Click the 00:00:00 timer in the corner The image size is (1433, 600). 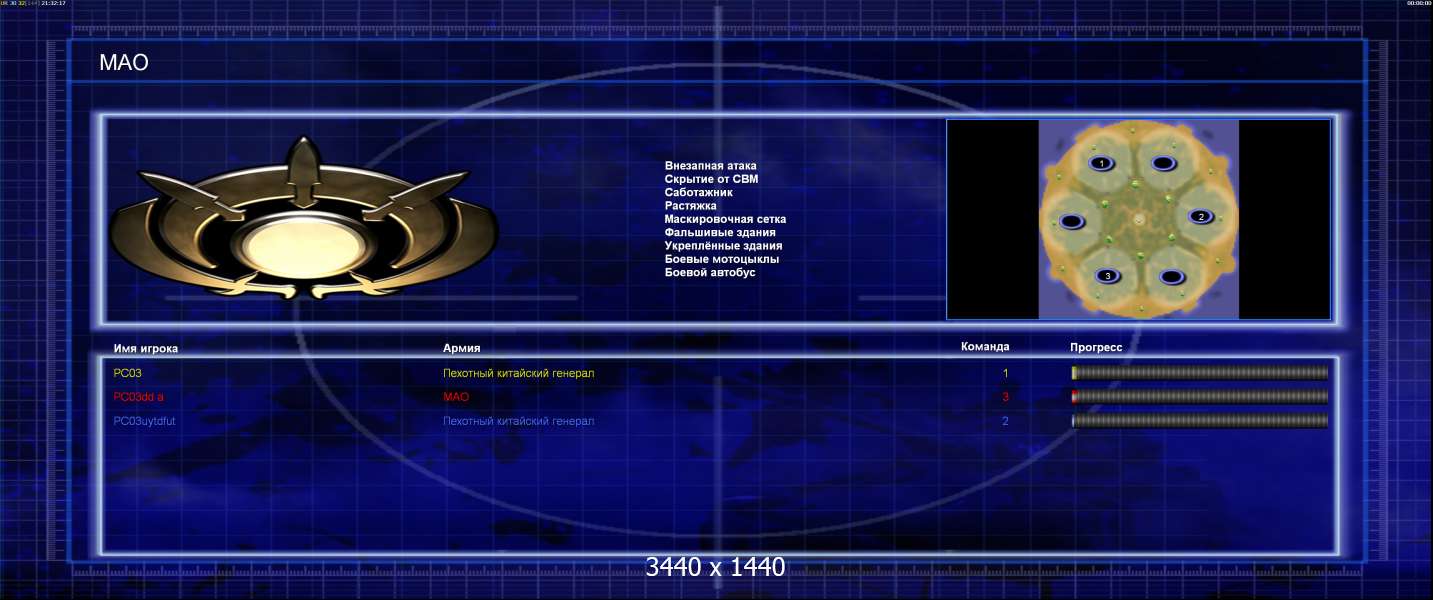pos(1418,3)
